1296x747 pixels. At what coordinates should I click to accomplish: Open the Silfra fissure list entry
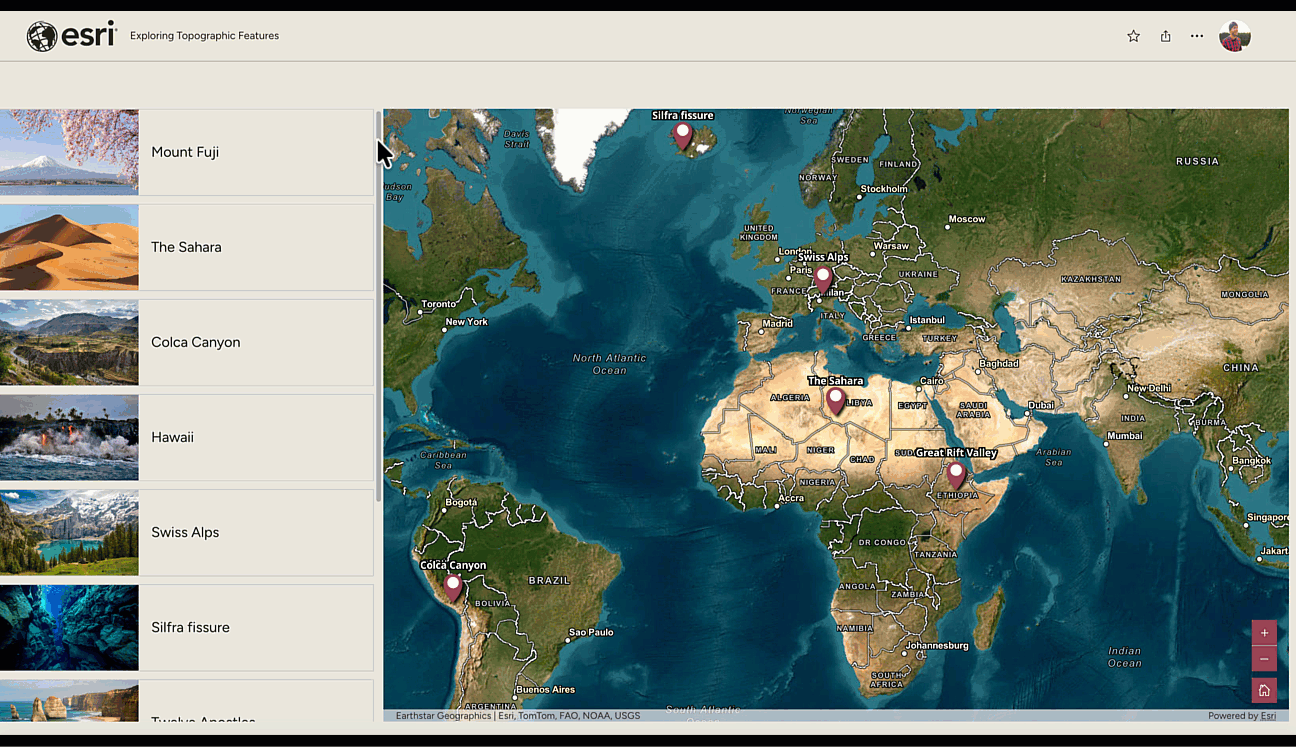pyautogui.click(x=186, y=627)
